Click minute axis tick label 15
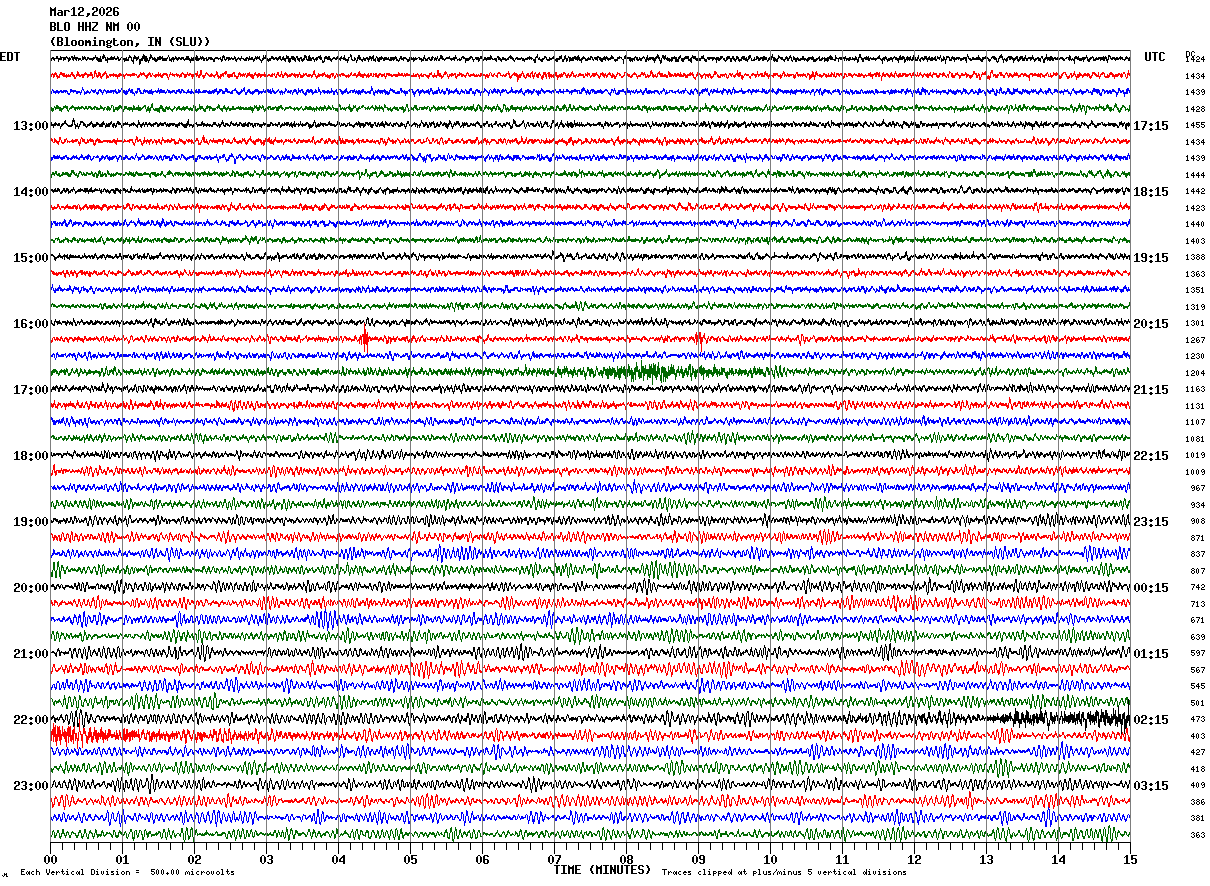Screen dimensions: 1210x886 click(1129, 860)
